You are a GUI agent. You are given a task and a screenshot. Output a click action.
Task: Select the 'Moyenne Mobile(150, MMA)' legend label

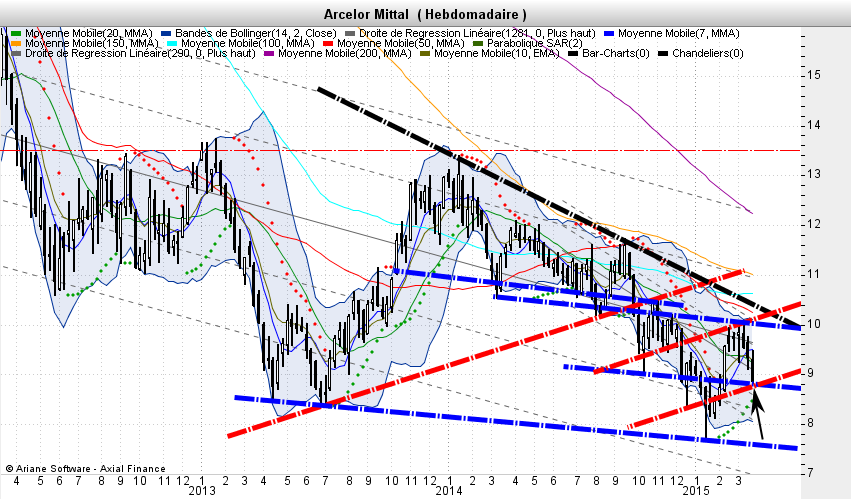point(92,43)
